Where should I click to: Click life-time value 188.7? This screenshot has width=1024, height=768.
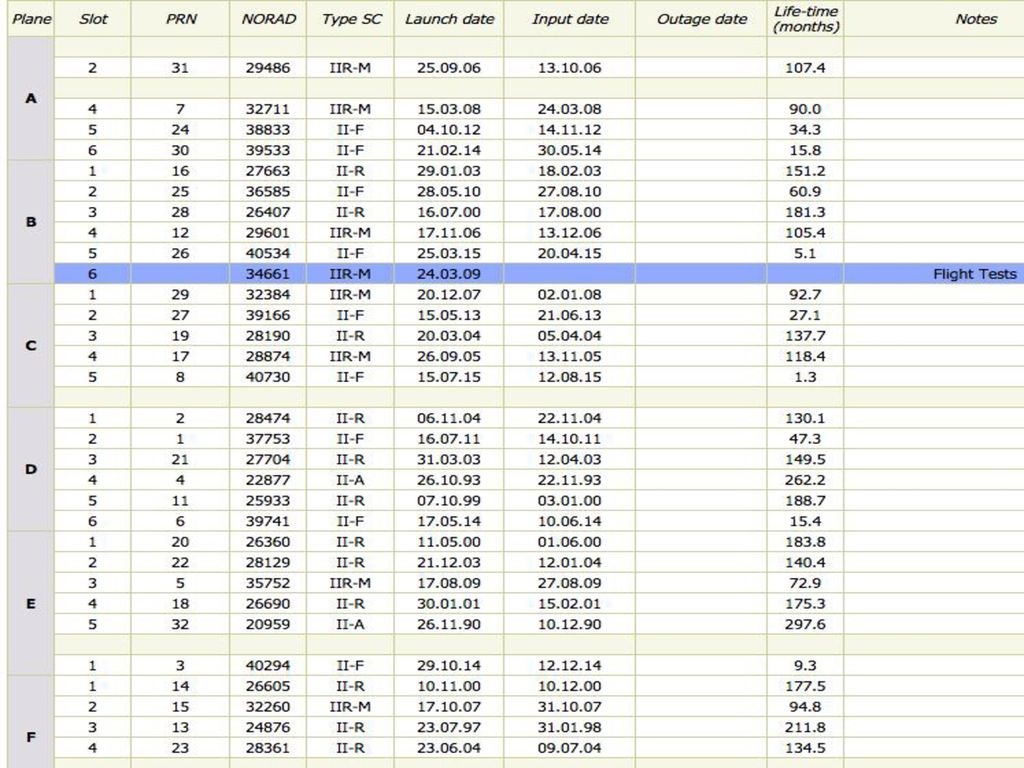[x=805, y=501]
